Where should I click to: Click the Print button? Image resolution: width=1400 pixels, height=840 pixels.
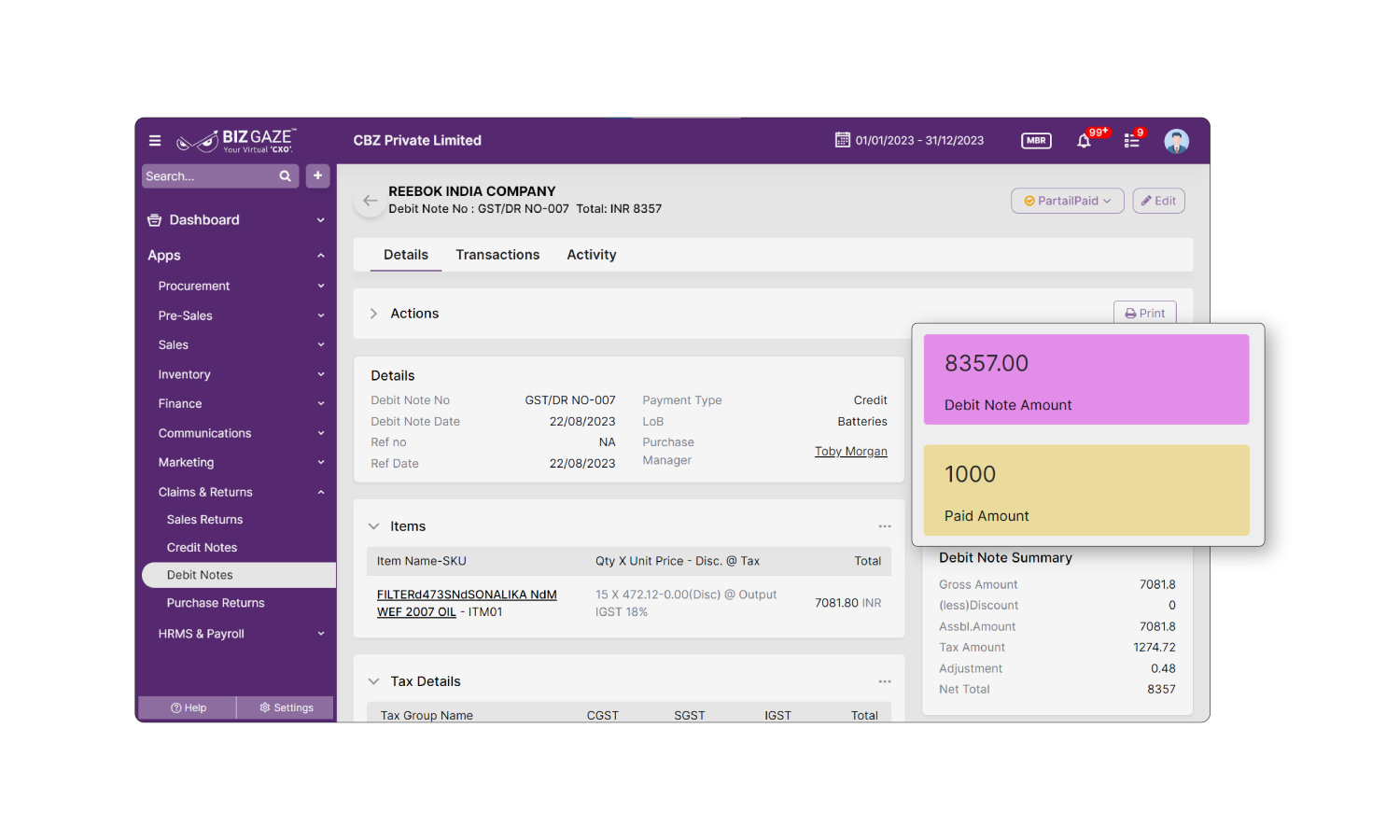[x=1144, y=313]
